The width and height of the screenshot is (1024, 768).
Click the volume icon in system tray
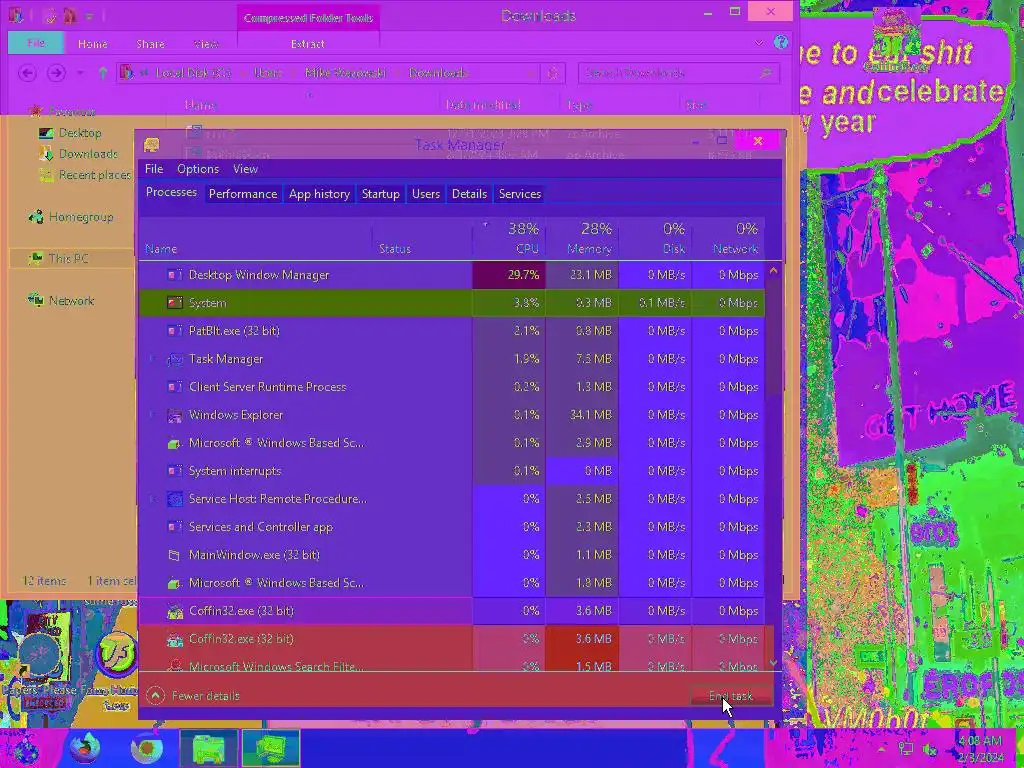931,750
